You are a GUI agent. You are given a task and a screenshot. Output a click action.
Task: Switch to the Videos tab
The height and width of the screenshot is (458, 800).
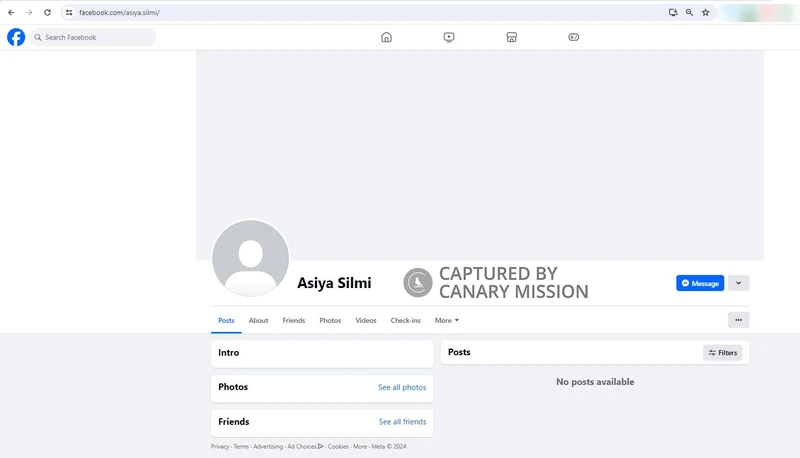coord(366,320)
